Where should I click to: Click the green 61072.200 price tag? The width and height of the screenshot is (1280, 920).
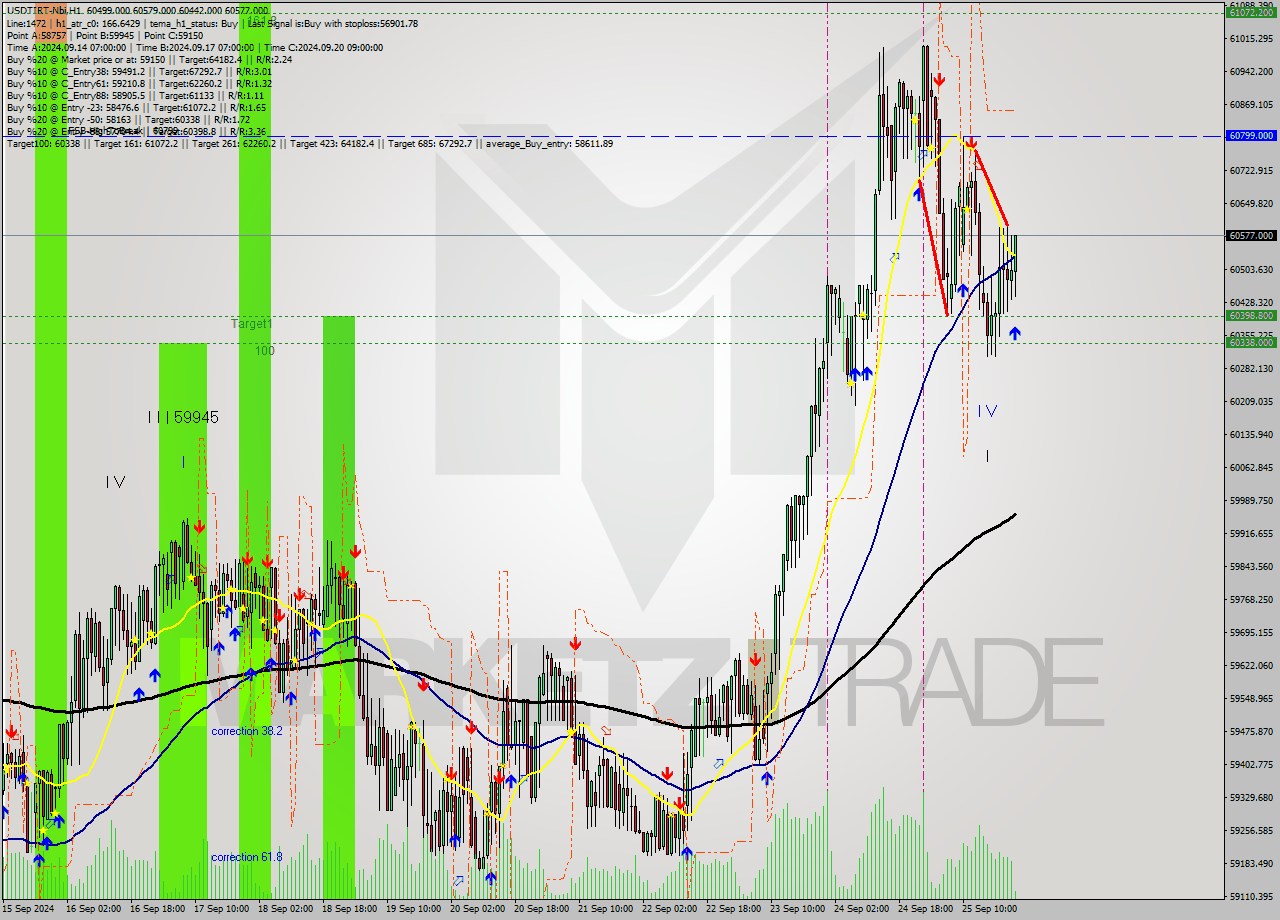click(1251, 13)
